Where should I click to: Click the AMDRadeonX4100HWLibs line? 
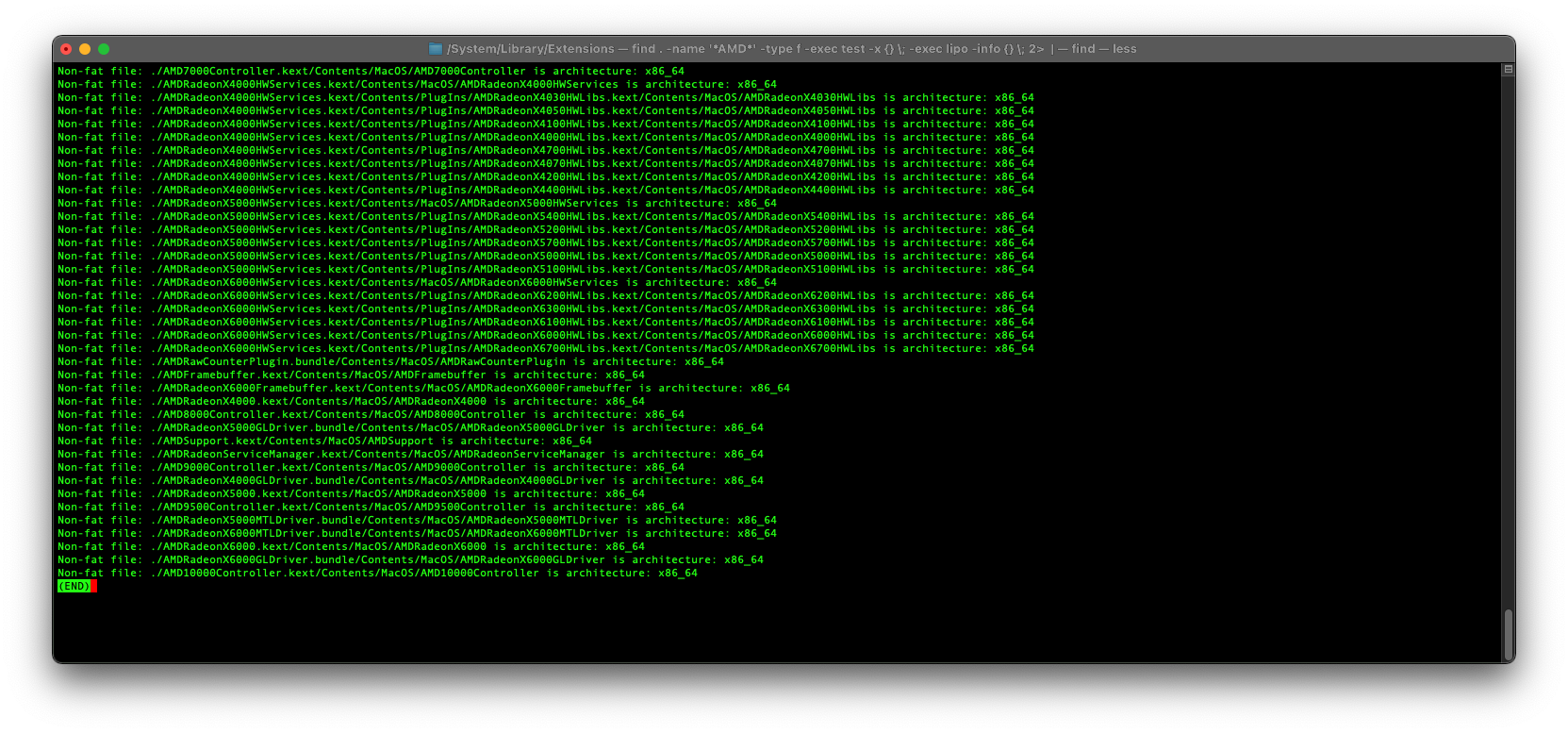click(x=546, y=124)
